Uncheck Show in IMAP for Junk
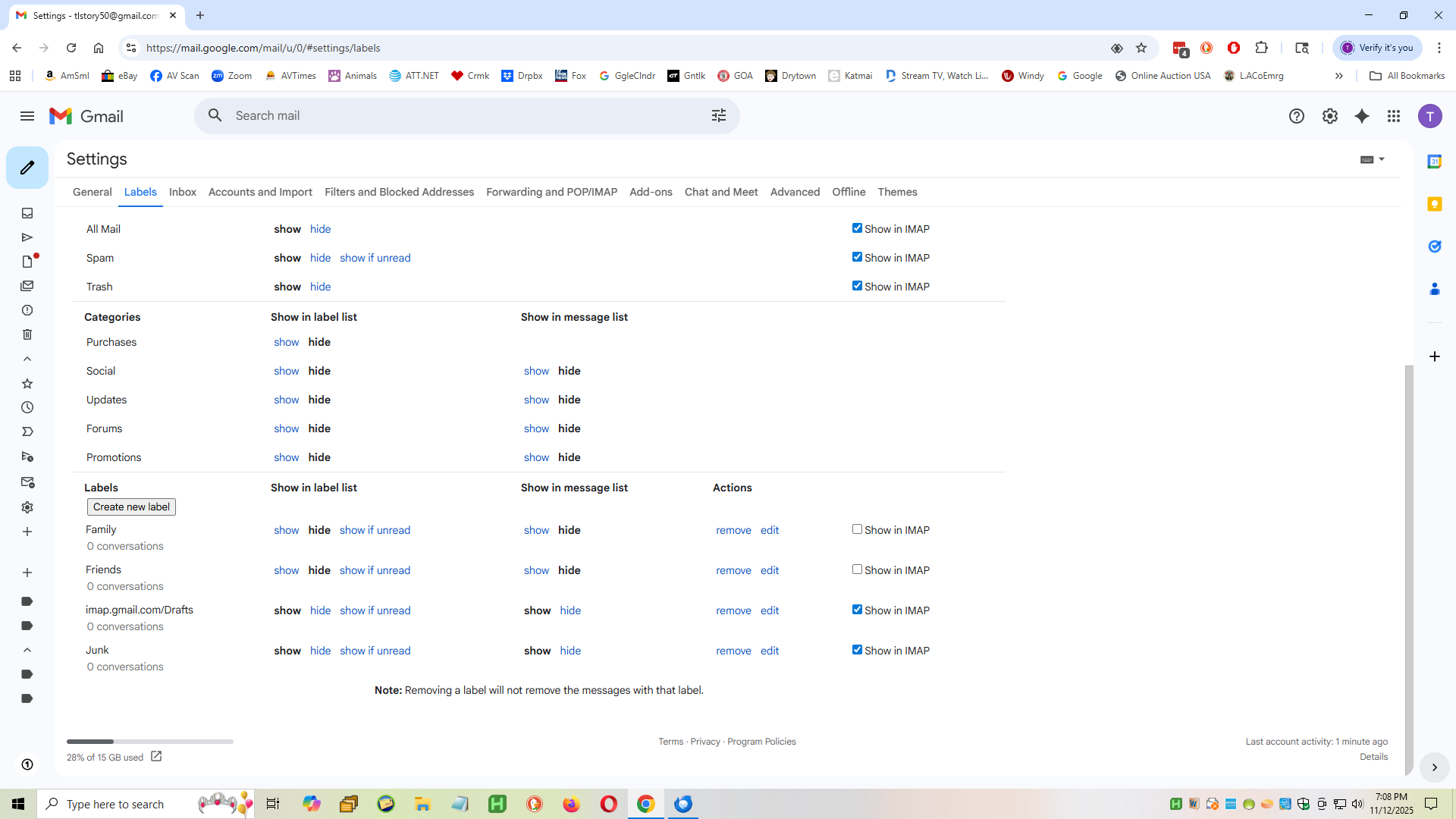The width and height of the screenshot is (1456, 819). click(x=857, y=650)
